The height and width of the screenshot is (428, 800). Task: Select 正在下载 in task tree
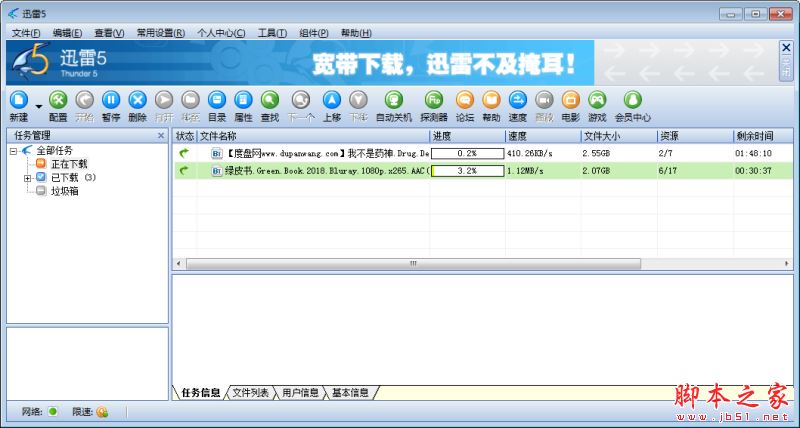click(x=69, y=164)
